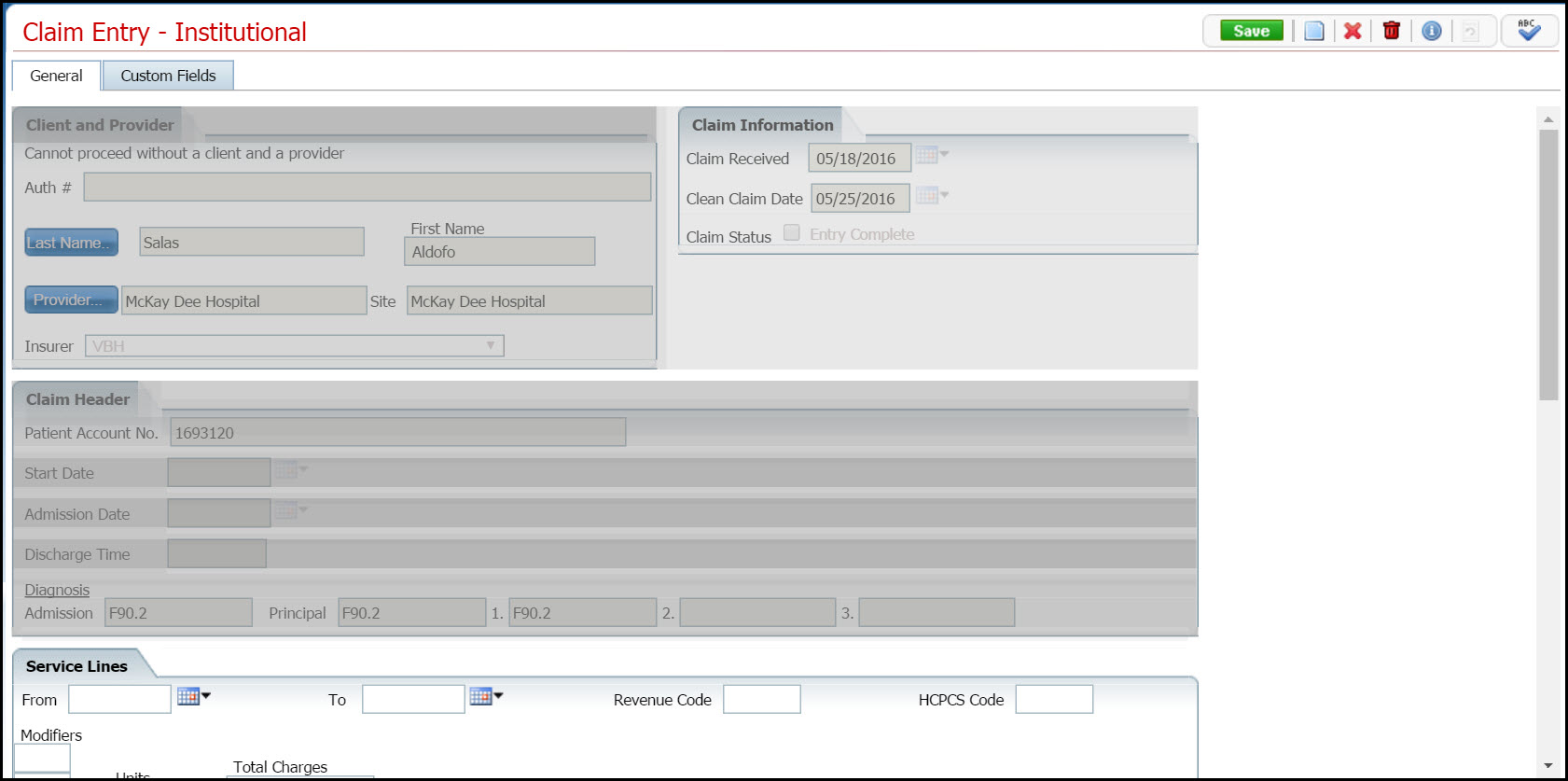The height and width of the screenshot is (781, 1568).
Task: Click the Diagnosis link
Action: (x=57, y=590)
